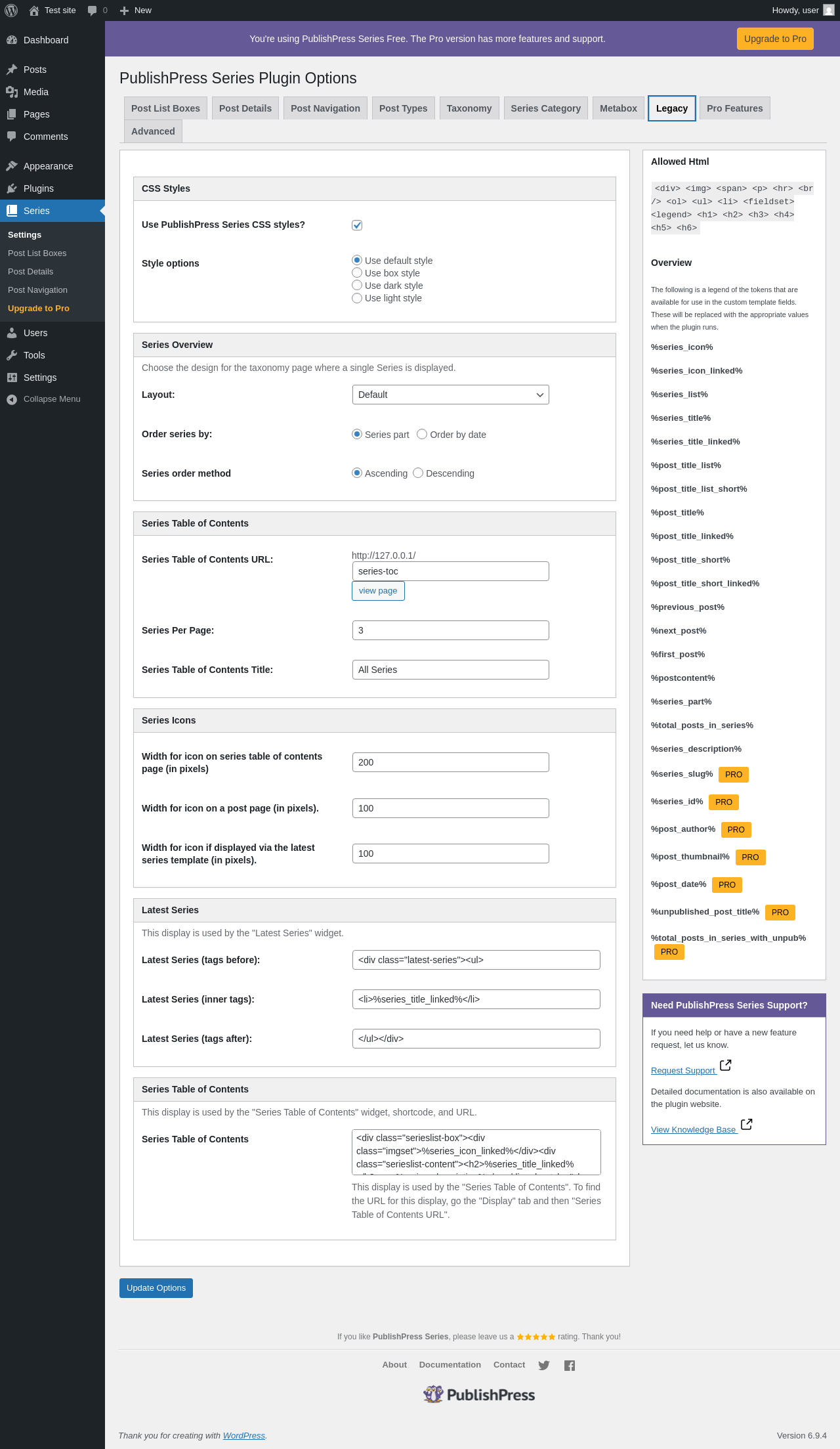
Task: Uncheck Use PublishPress Series CSS styles checkbox
Action: pyautogui.click(x=357, y=225)
